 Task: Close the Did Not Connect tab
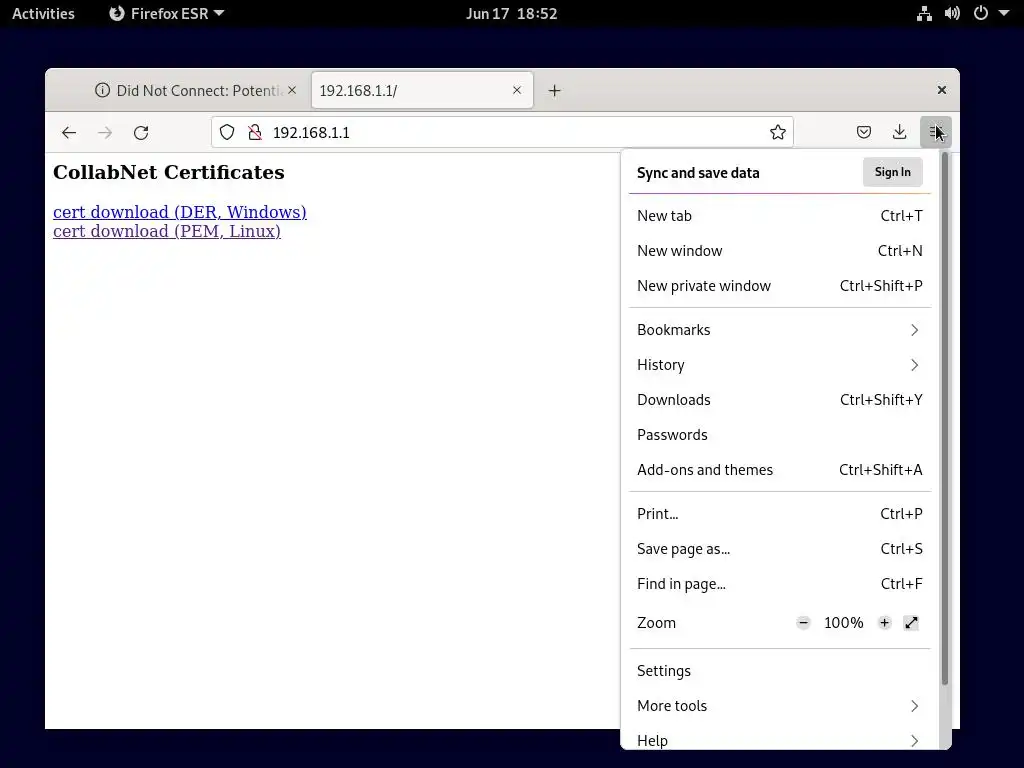(x=292, y=90)
